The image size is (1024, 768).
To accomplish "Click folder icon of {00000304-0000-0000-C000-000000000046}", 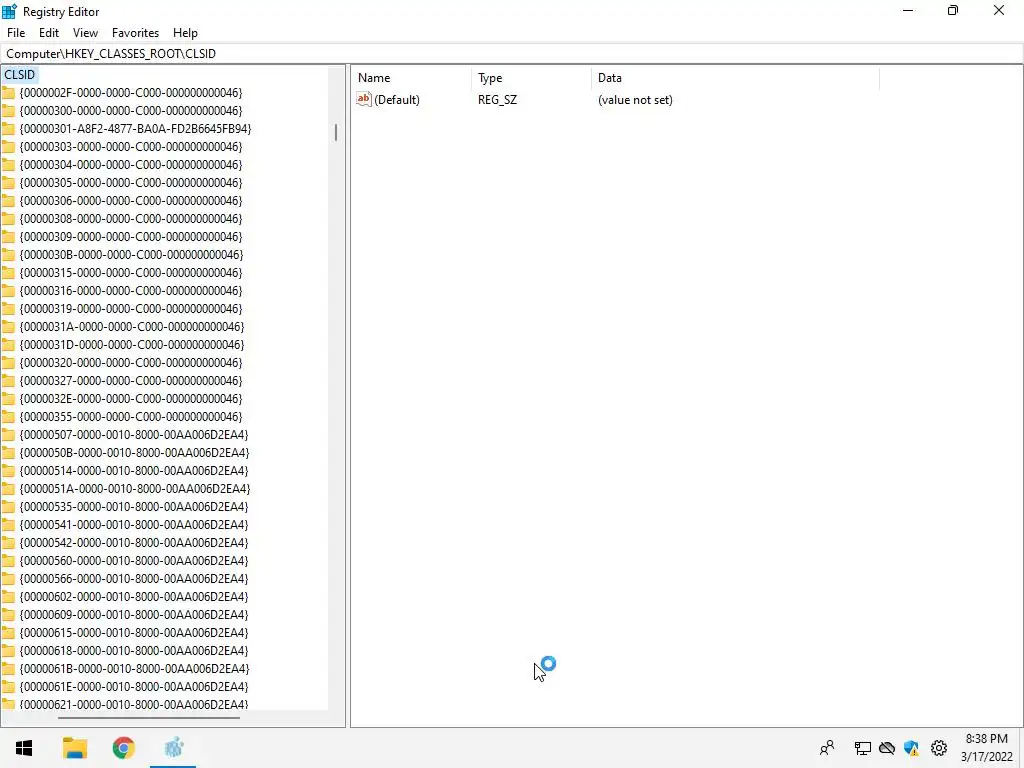I will coord(8,165).
